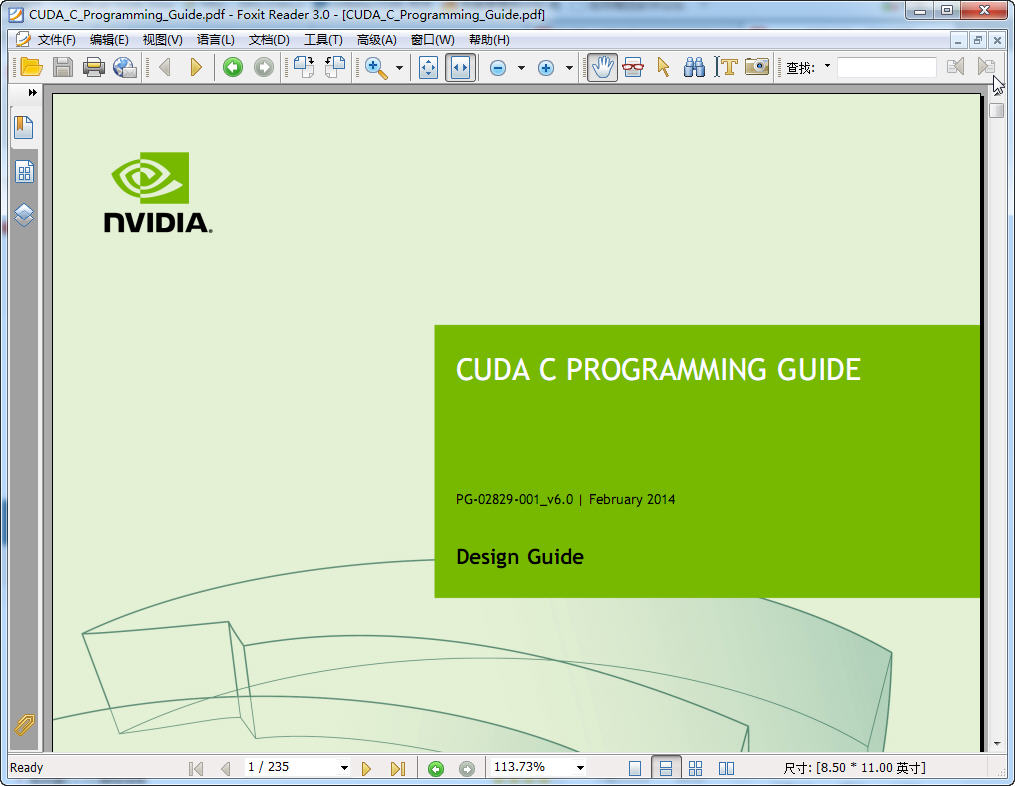Screen dimensions: 1015x786
Task: Click the scrollbar down arrow
Action: click(997, 744)
